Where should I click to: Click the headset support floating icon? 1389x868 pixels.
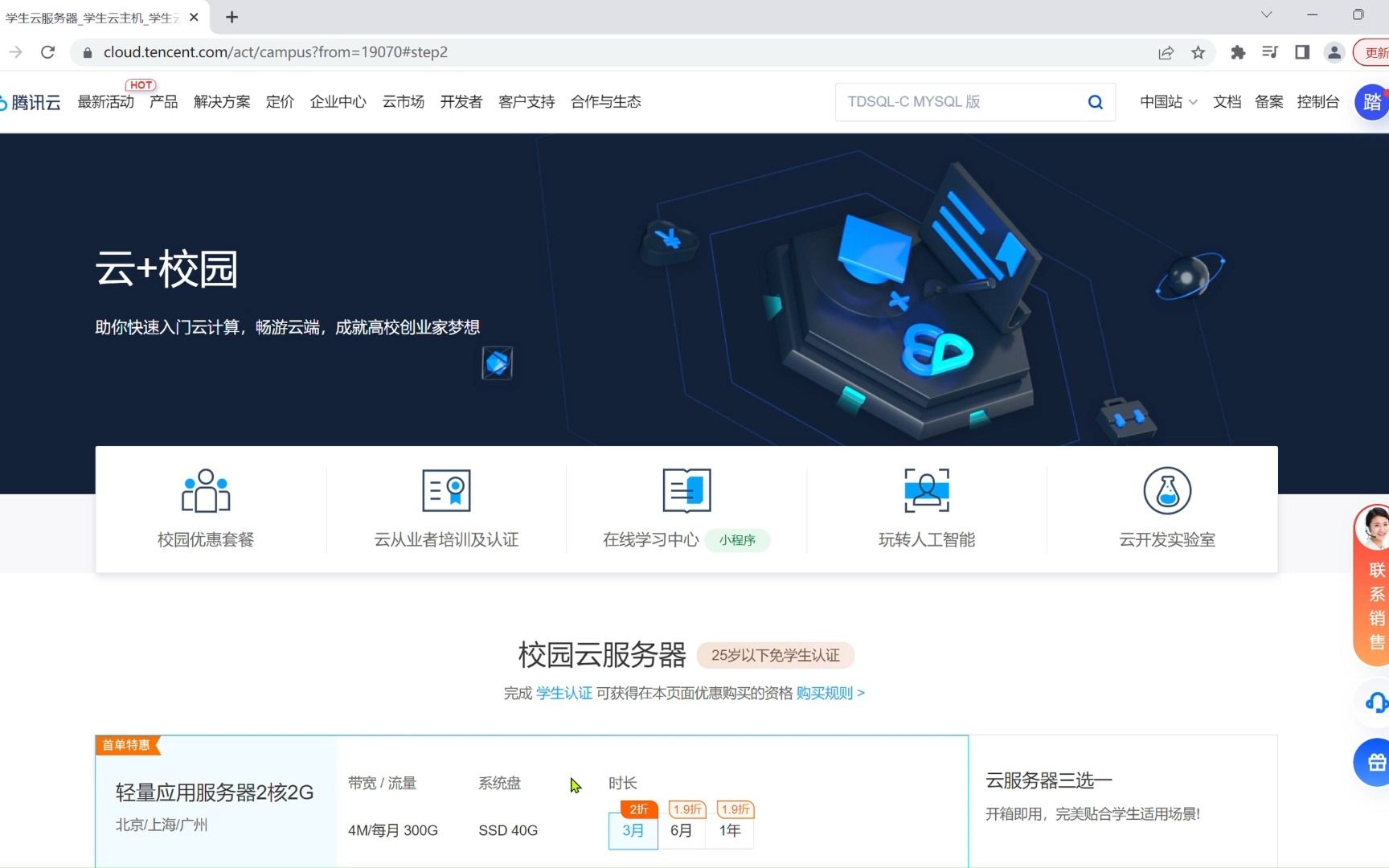point(1375,702)
